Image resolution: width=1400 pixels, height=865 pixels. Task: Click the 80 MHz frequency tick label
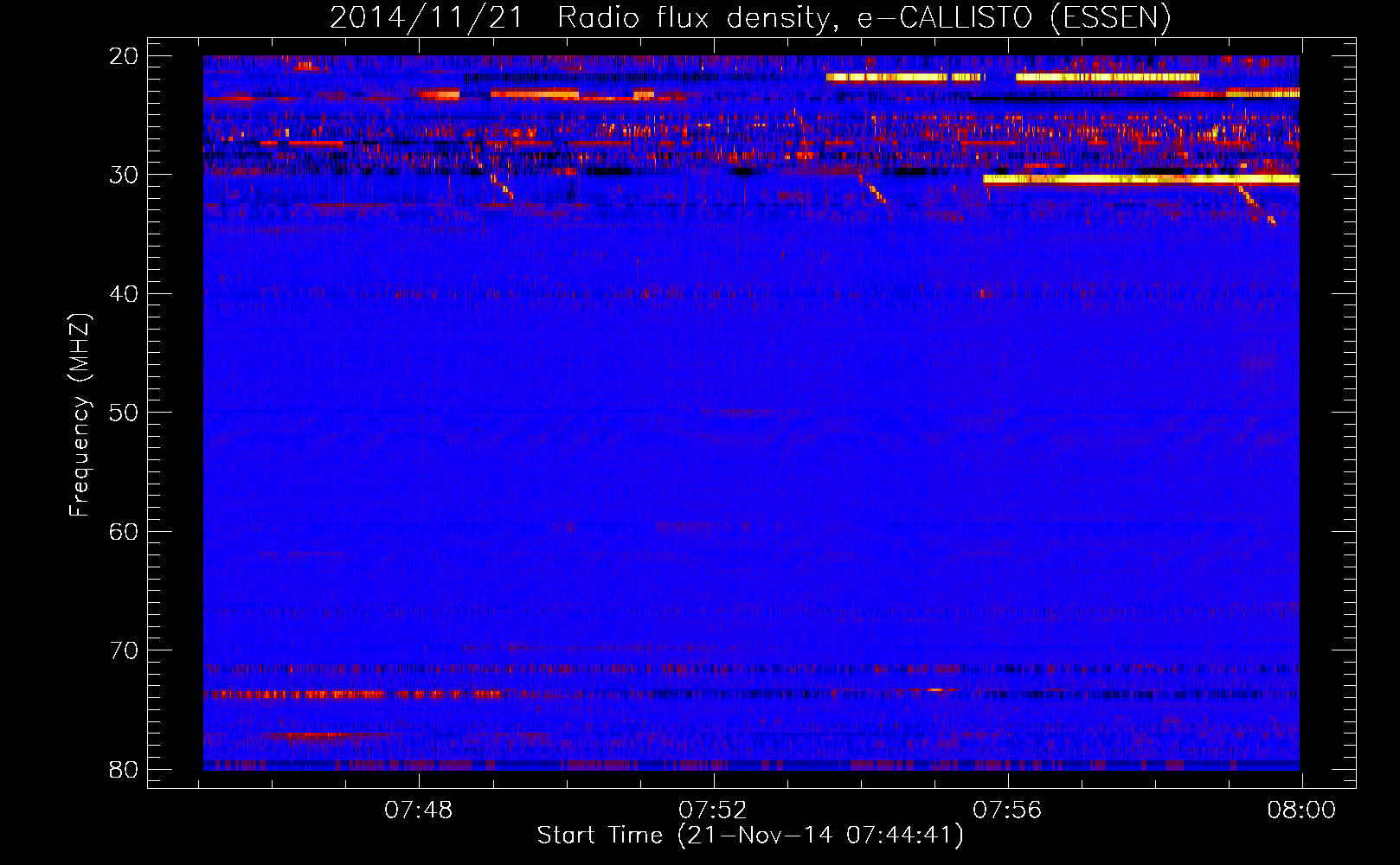click(x=124, y=769)
